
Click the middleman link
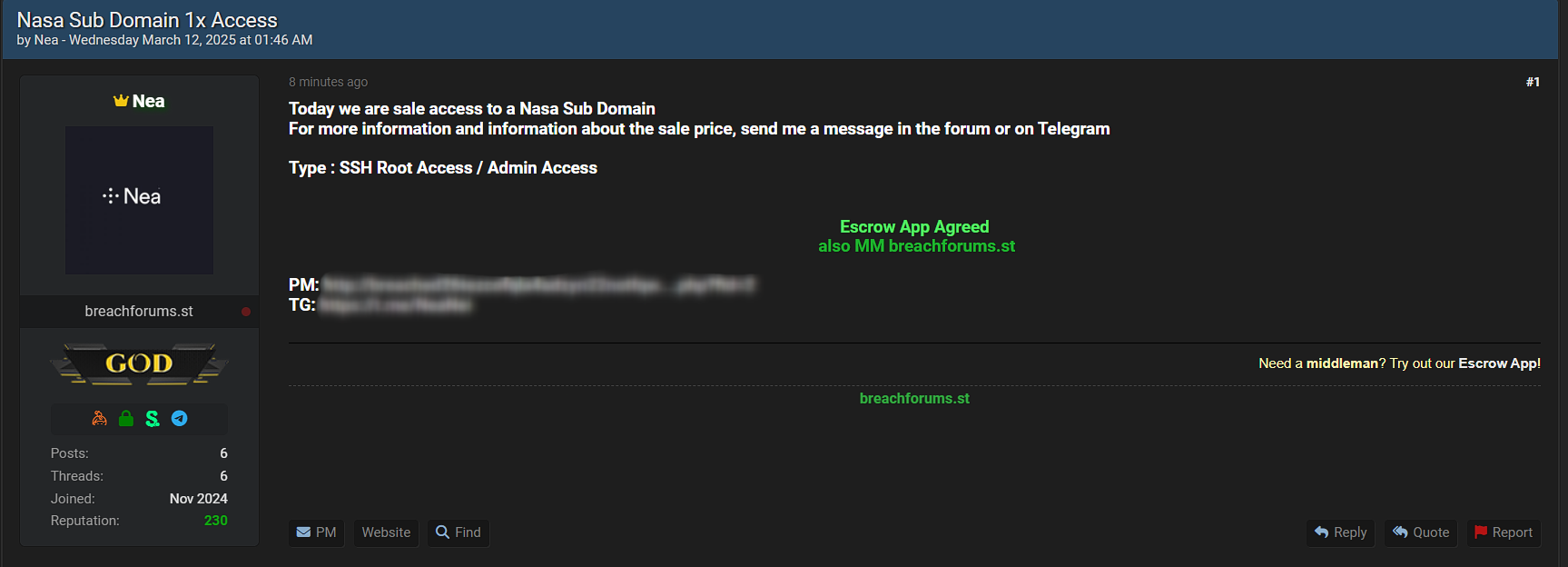(x=1342, y=363)
